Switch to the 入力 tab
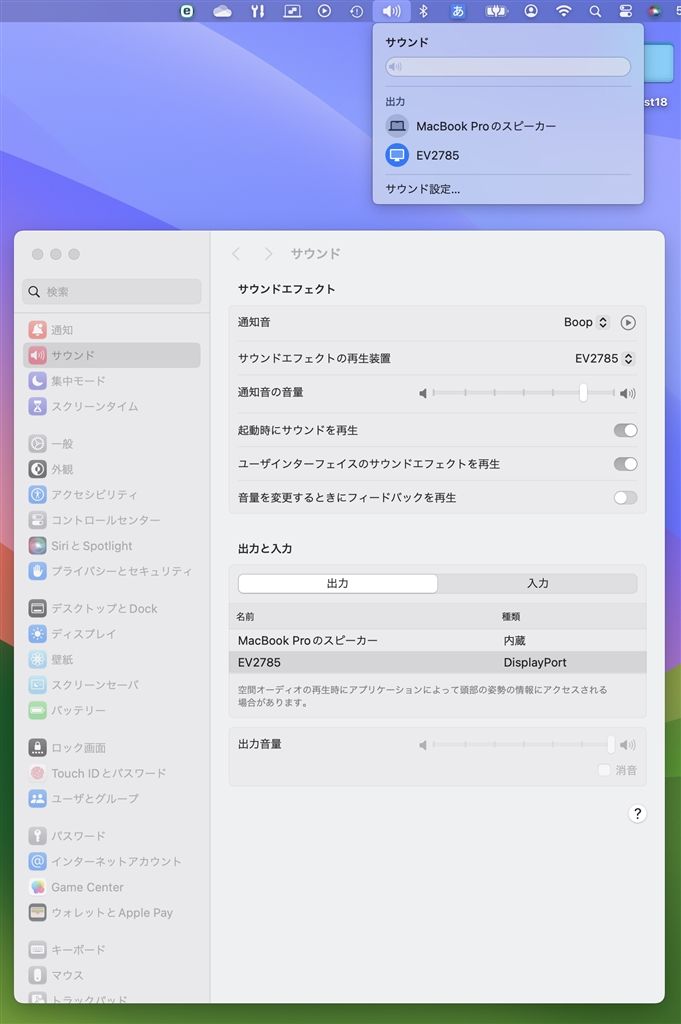 tap(537, 584)
